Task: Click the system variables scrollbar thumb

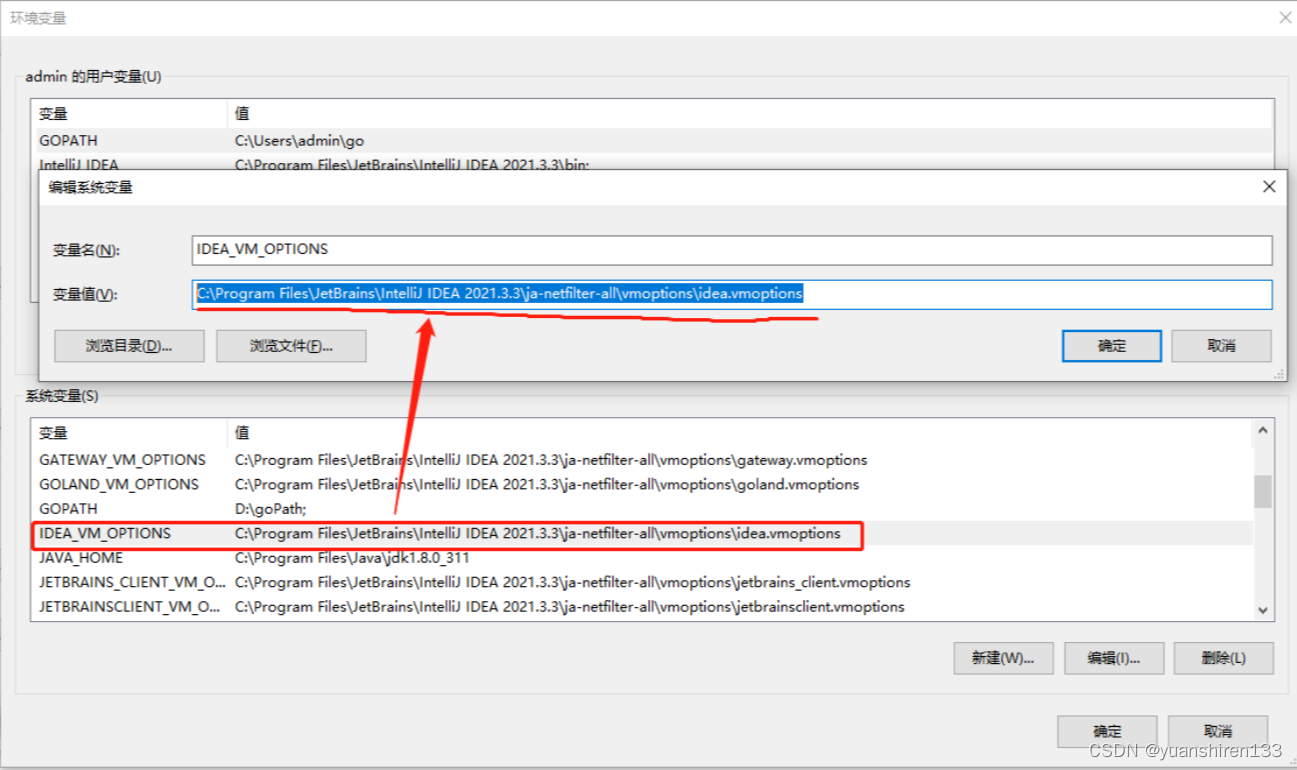Action: pyautogui.click(x=1263, y=491)
